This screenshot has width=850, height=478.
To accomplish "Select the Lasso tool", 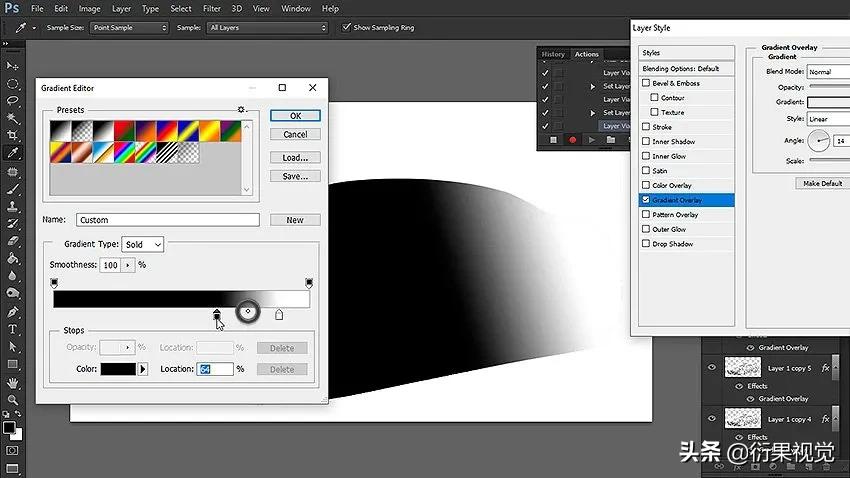I will click(x=13, y=100).
